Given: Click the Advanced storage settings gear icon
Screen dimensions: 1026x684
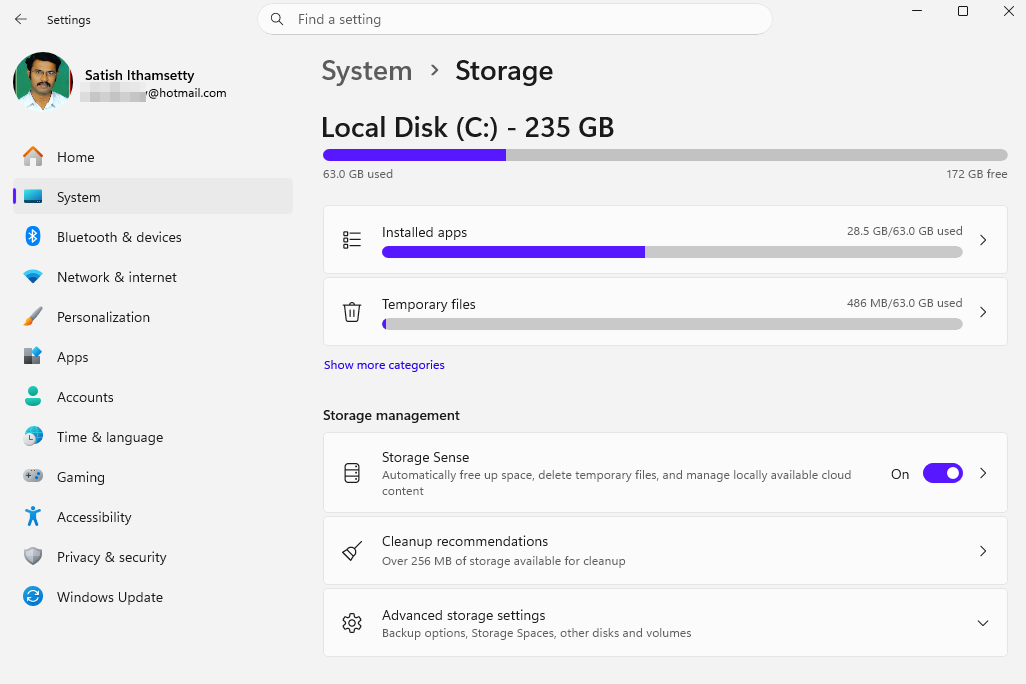Looking at the screenshot, I should [x=352, y=622].
